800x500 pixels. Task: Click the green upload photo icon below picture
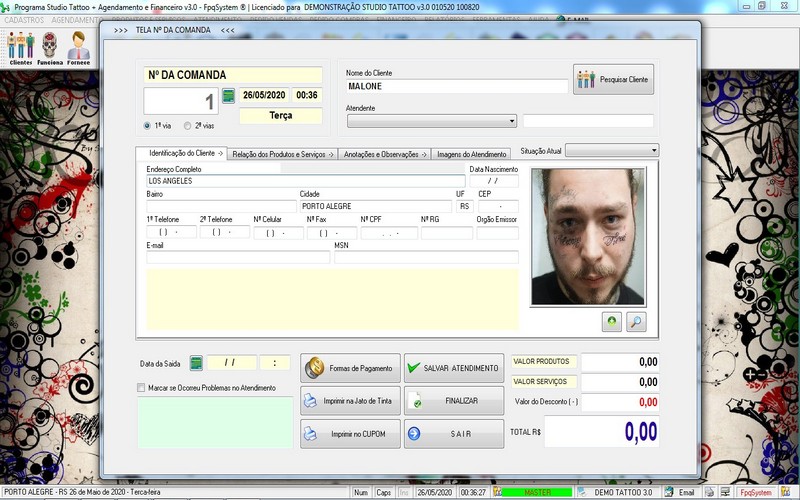pos(611,321)
